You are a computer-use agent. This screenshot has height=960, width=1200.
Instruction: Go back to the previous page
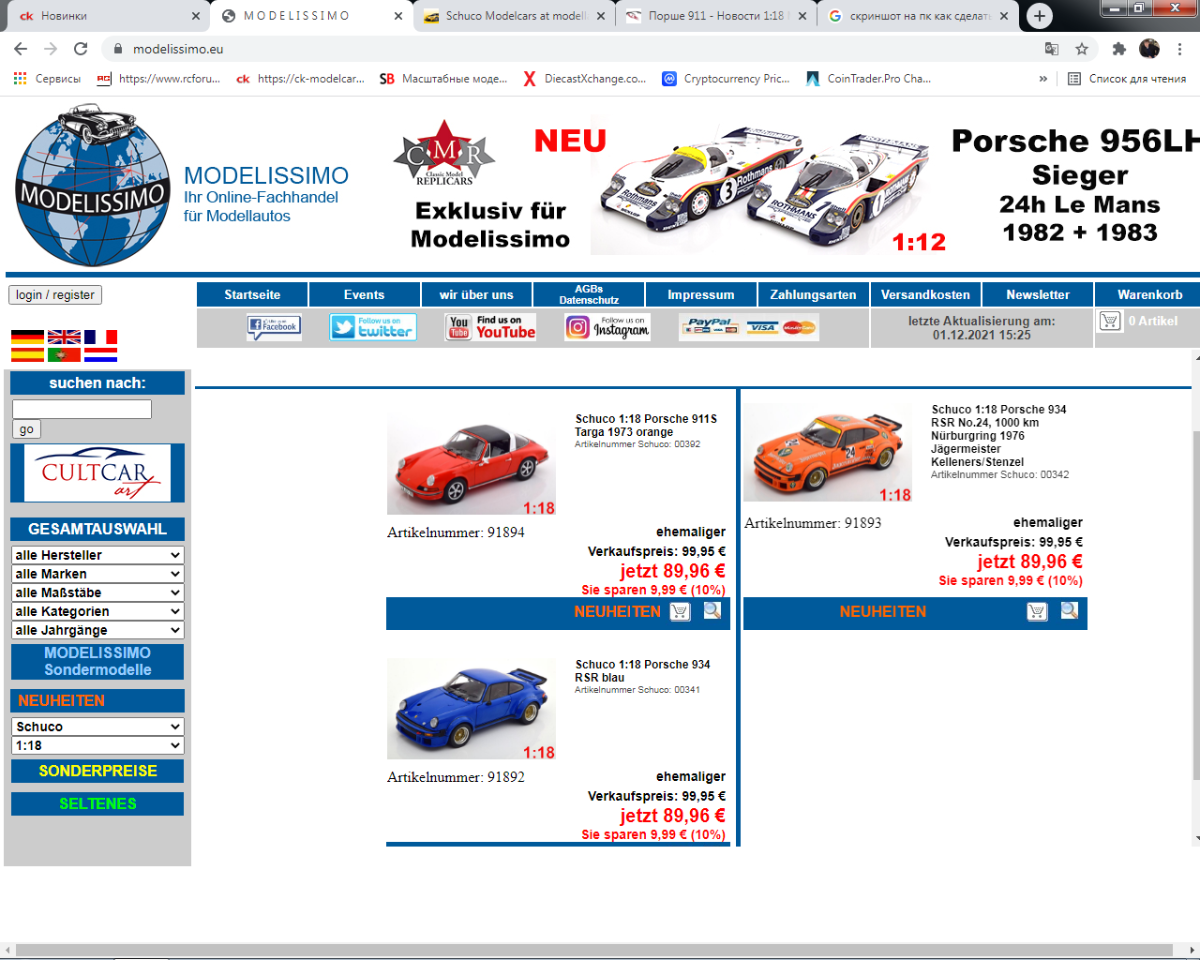[21, 49]
